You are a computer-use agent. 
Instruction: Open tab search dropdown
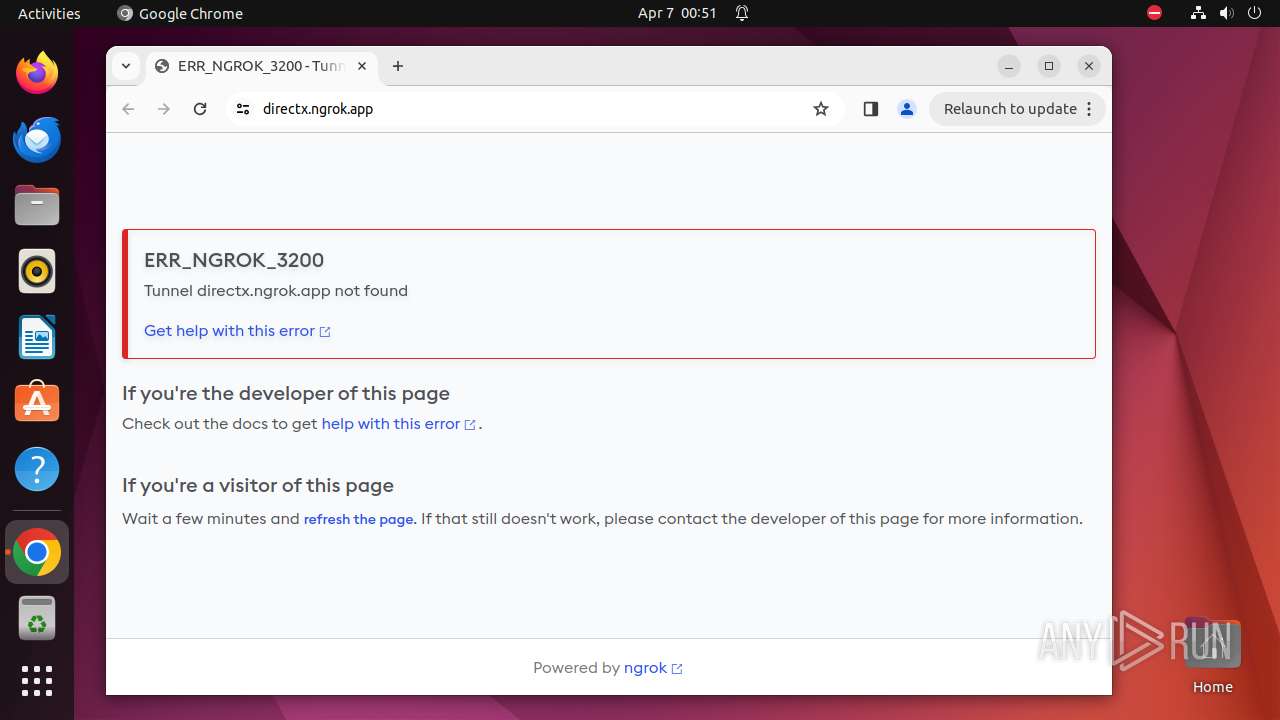click(125, 66)
